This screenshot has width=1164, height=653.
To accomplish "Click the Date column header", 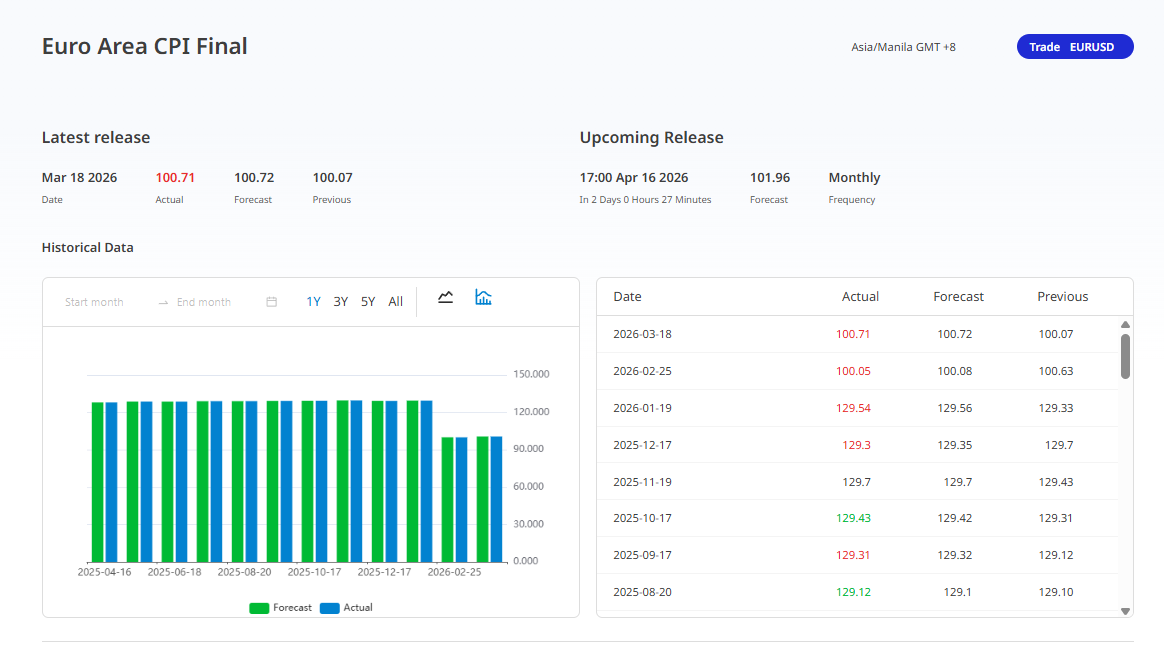I will pos(627,297).
